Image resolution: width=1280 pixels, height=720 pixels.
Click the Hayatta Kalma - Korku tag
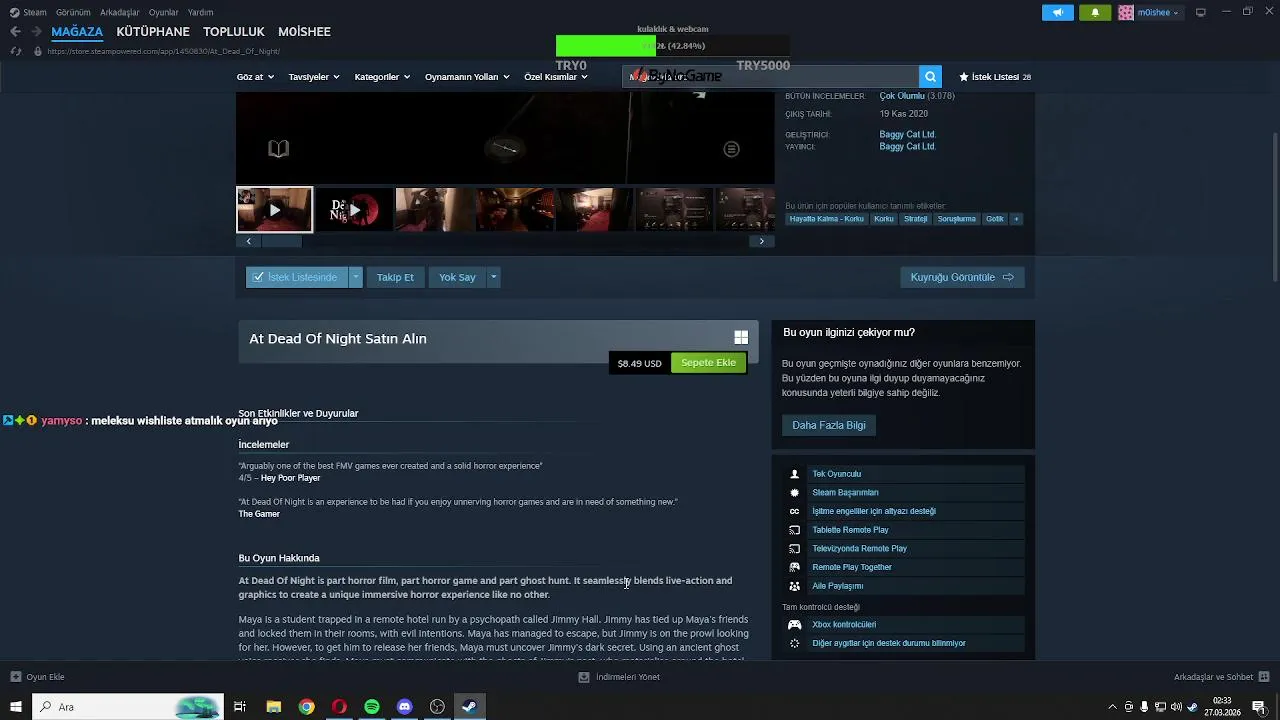[826, 219]
